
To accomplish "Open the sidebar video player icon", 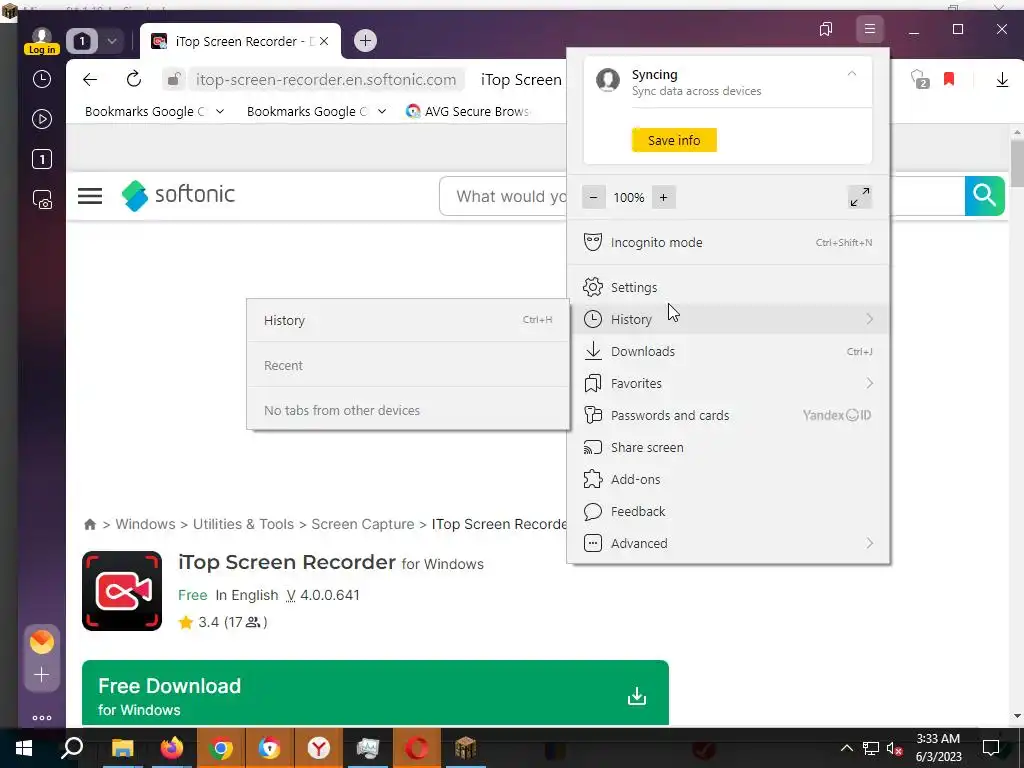I will [42, 119].
